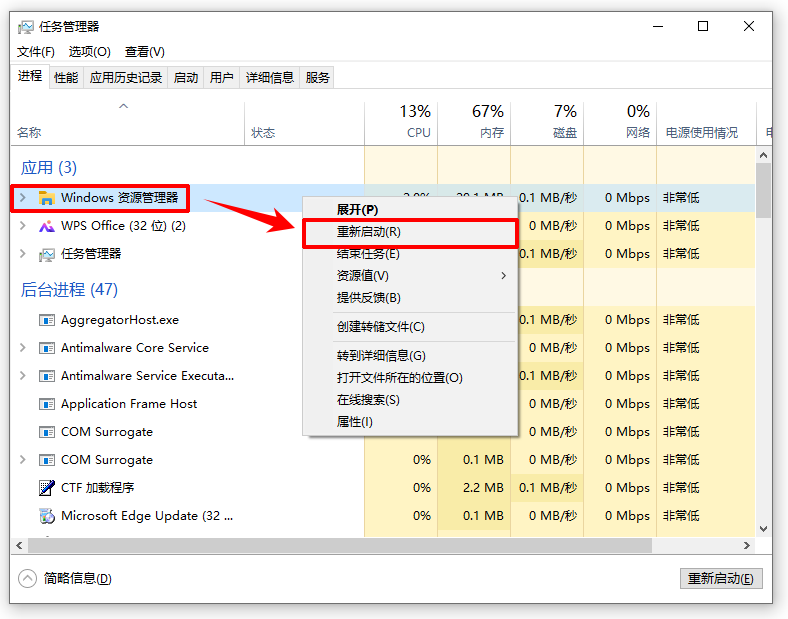The width and height of the screenshot is (788, 619).
Task: Click the horizontal scrollbar thumb
Action: [340, 545]
